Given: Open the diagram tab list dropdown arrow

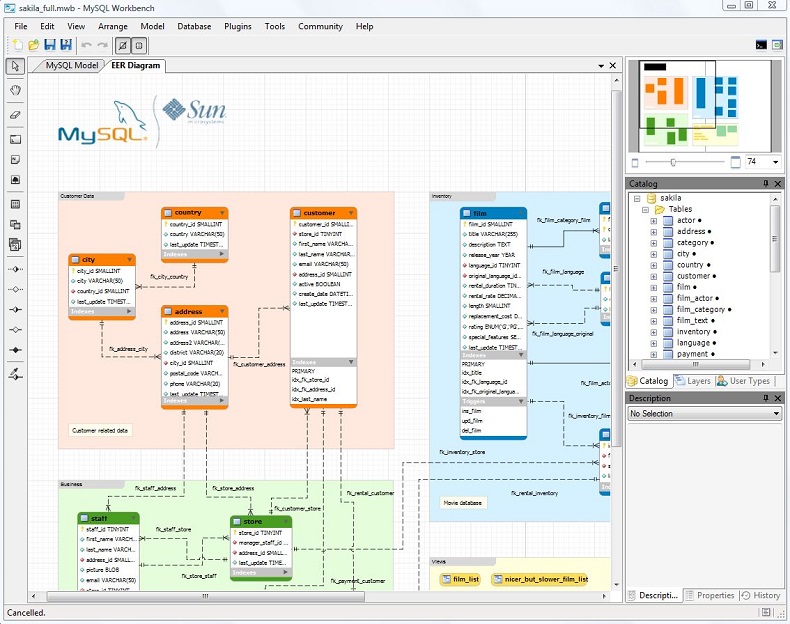Looking at the screenshot, I should [x=601, y=66].
